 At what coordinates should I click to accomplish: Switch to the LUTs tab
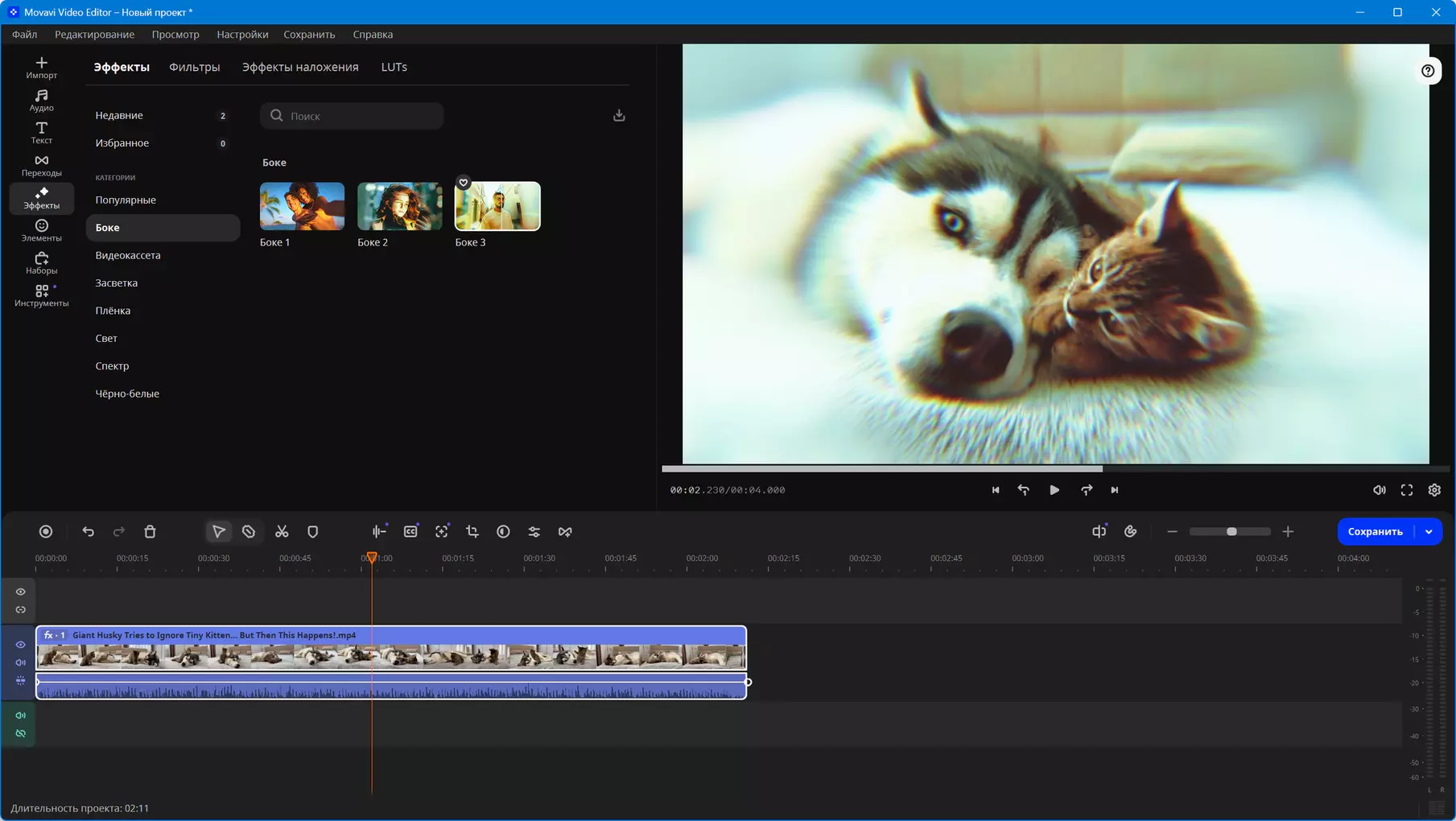tap(394, 67)
